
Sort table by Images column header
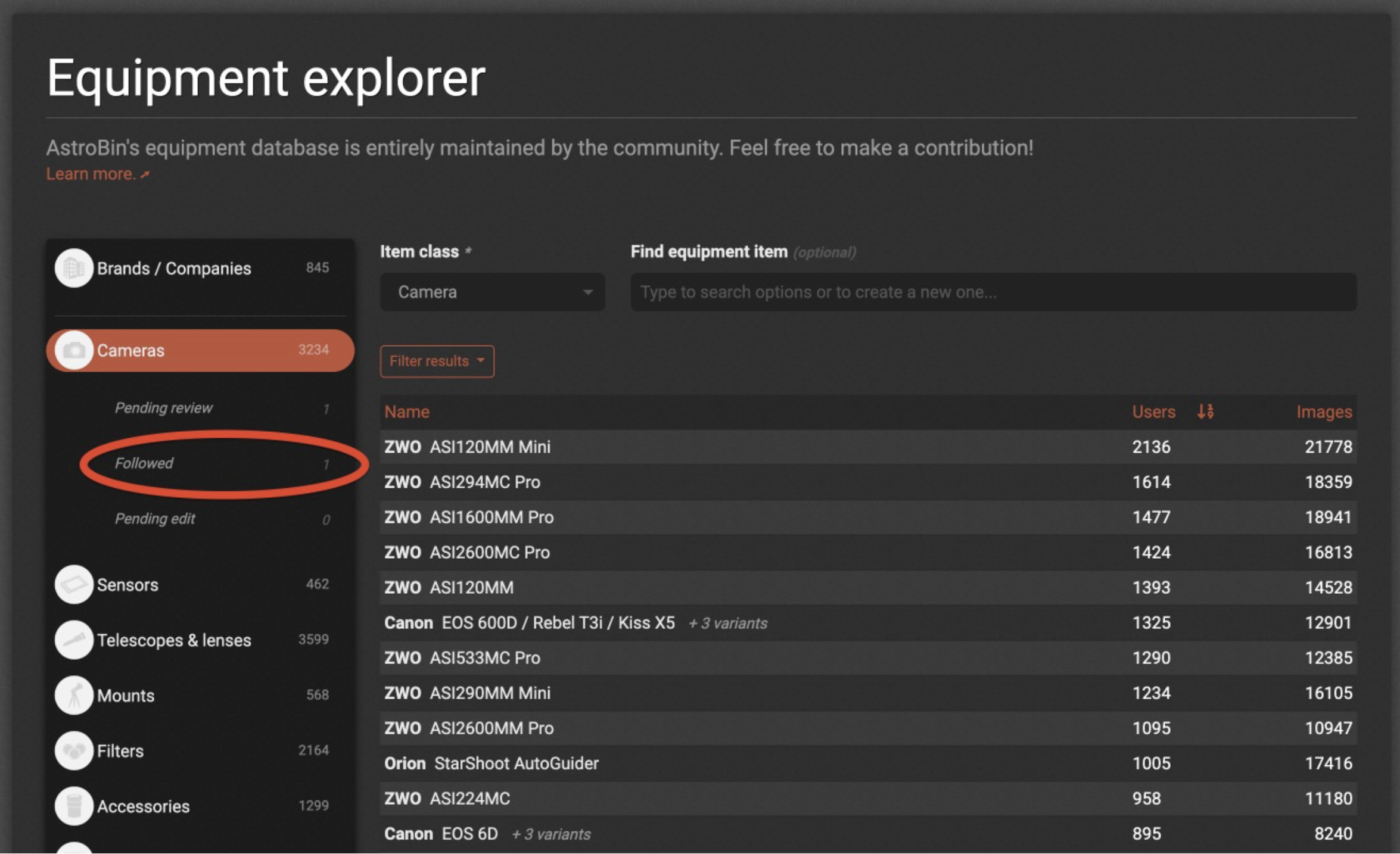[x=1324, y=412]
